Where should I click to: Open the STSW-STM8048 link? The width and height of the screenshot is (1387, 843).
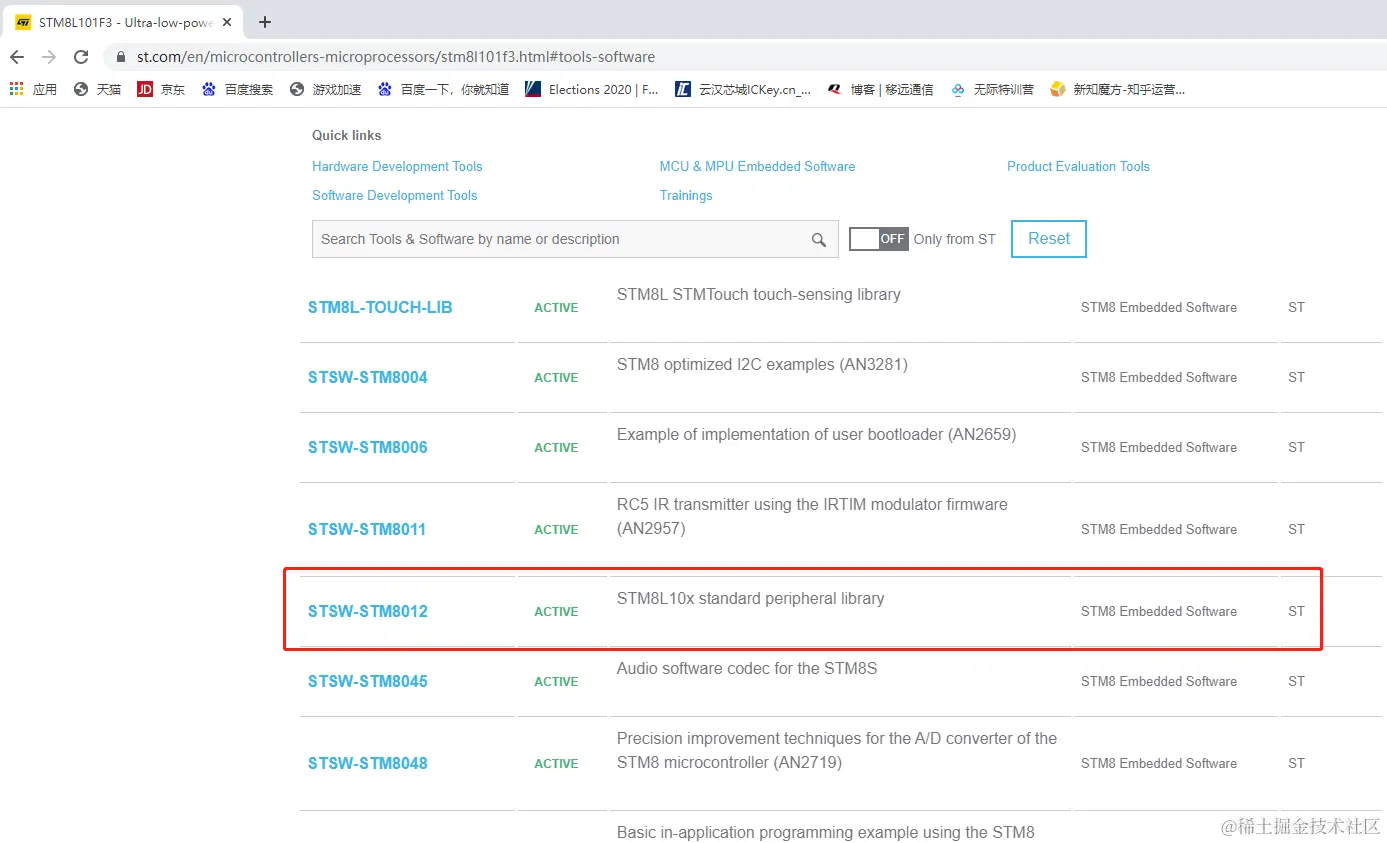click(368, 763)
